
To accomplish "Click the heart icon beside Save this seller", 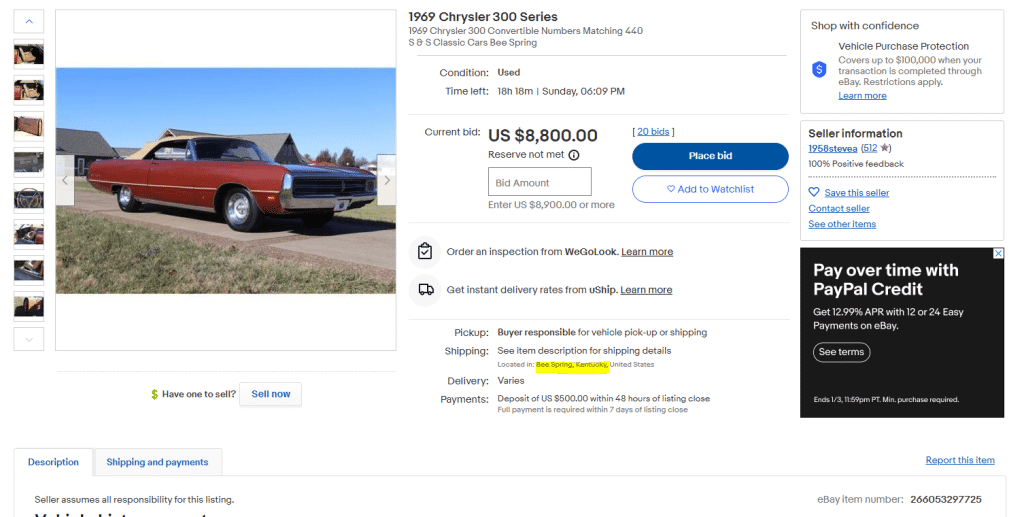I will click(x=814, y=193).
